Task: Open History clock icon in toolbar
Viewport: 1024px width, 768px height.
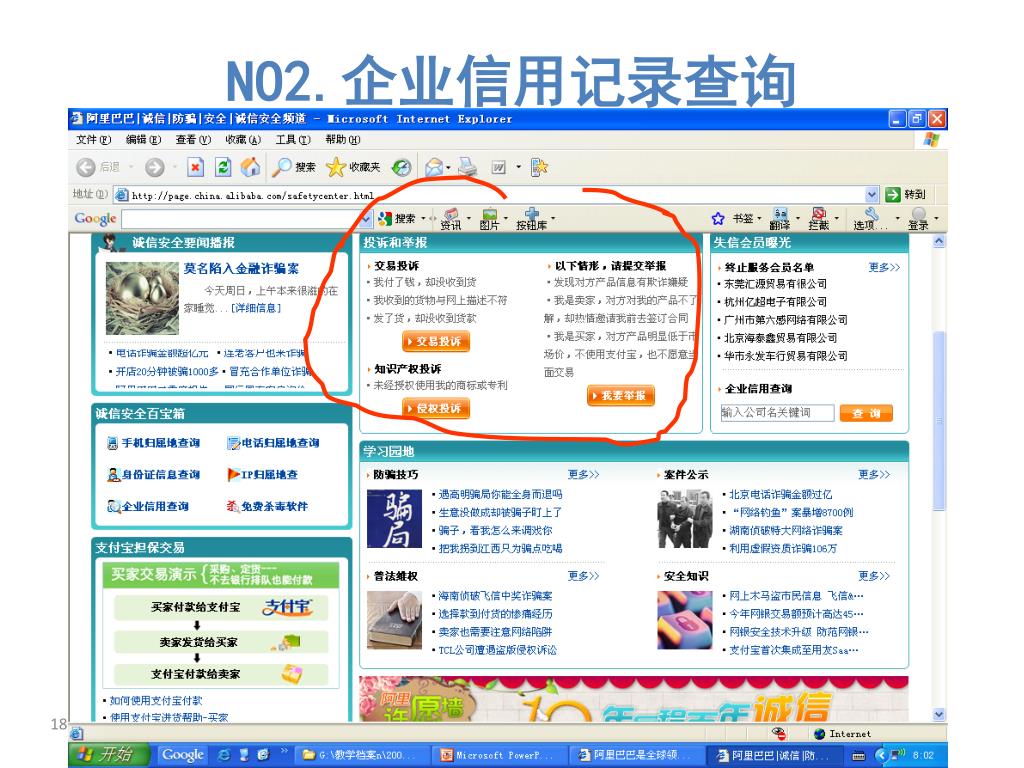Action: click(x=401, y=168)
